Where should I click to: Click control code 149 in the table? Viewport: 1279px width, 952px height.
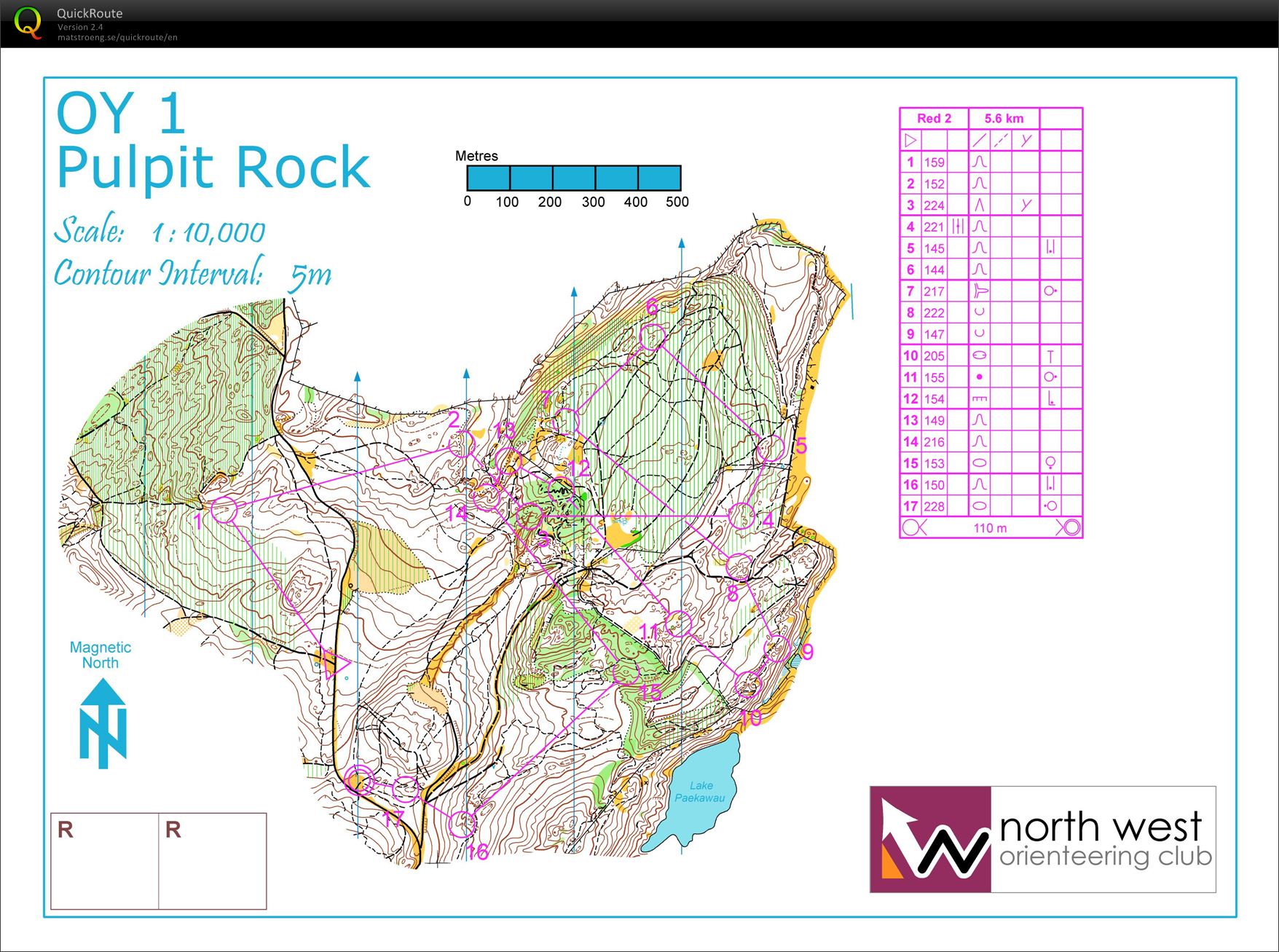click(934, 420)
